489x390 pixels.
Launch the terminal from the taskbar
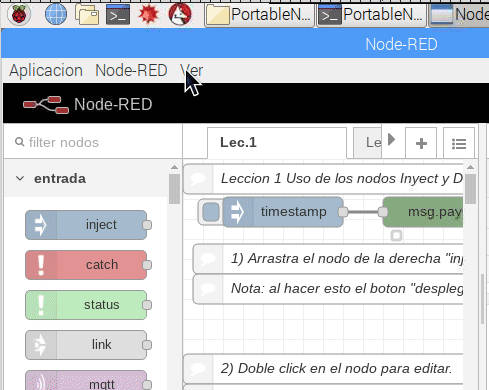tap(118, 14)
